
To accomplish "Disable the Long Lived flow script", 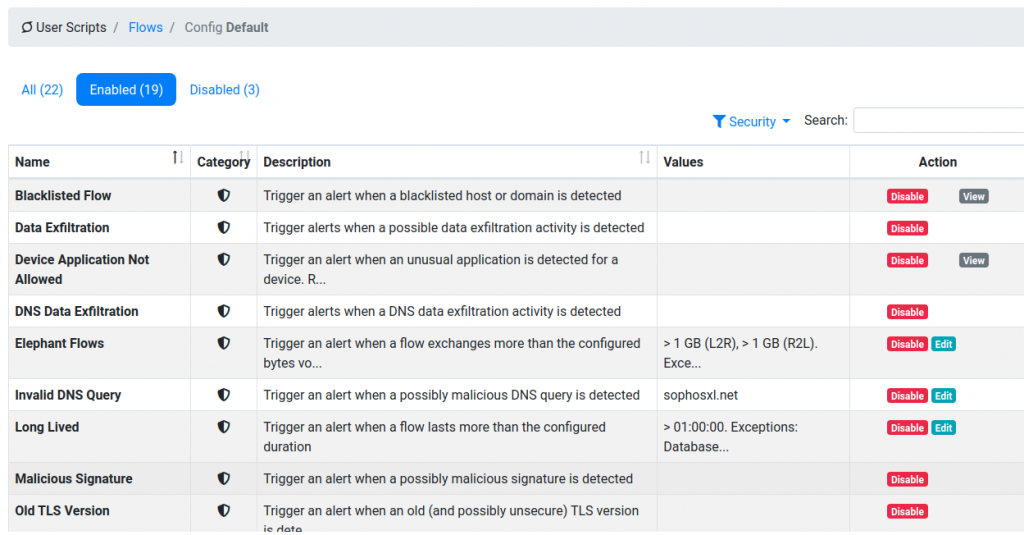I will tap(907, 427).
